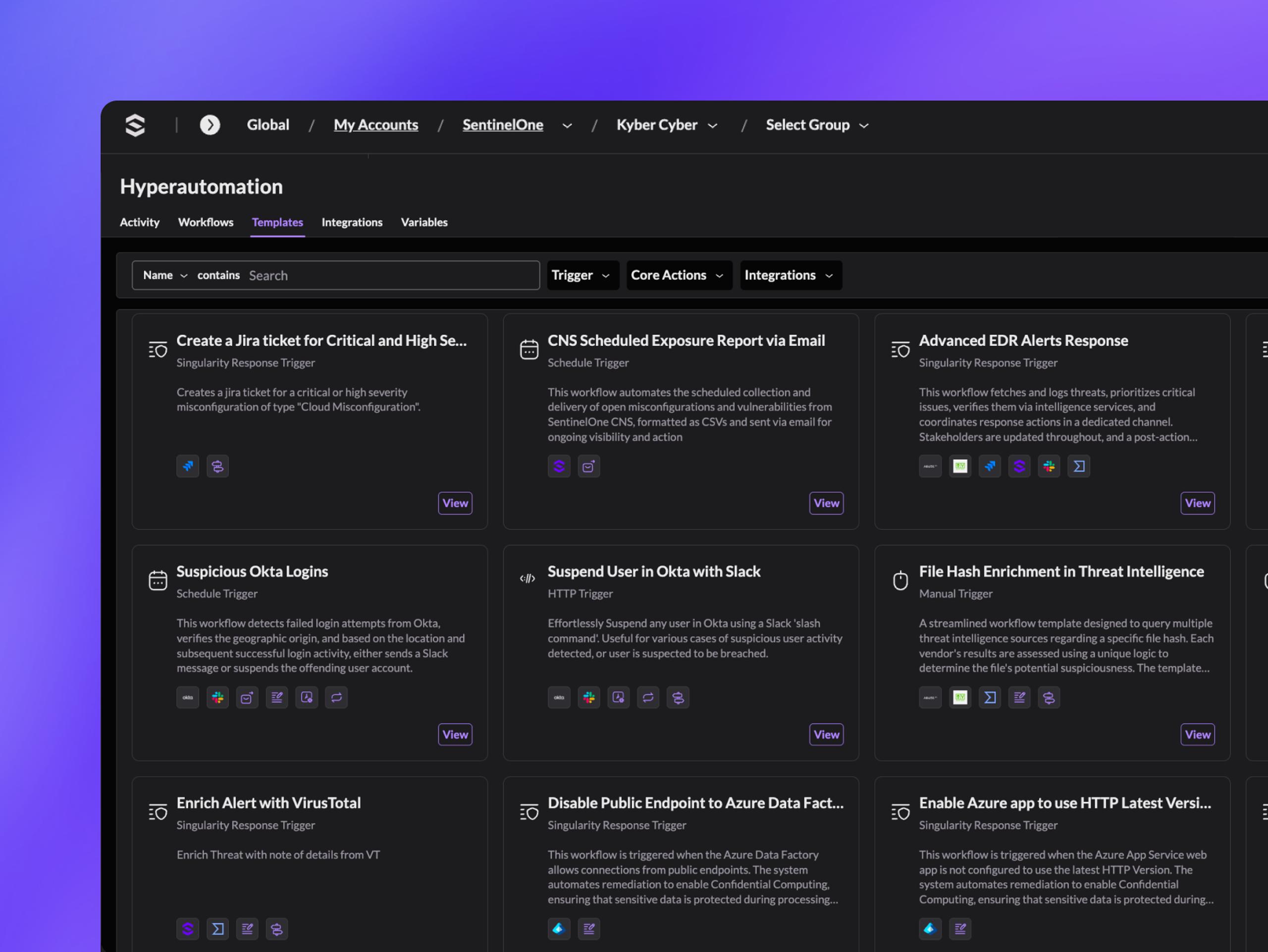View the Advanced EDR Alerts Response template
Viewport: 1268px width, 952px height.
click(x=1198, y=503)
